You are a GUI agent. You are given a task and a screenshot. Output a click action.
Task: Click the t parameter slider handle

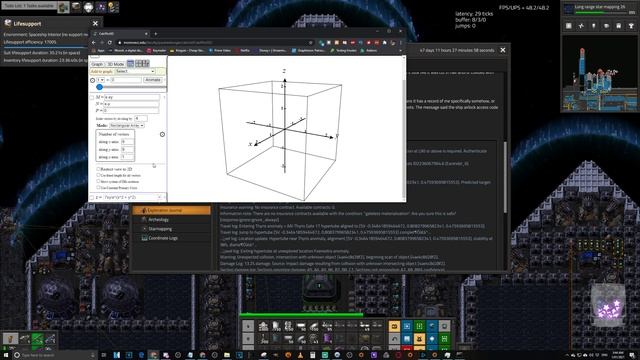99,87
